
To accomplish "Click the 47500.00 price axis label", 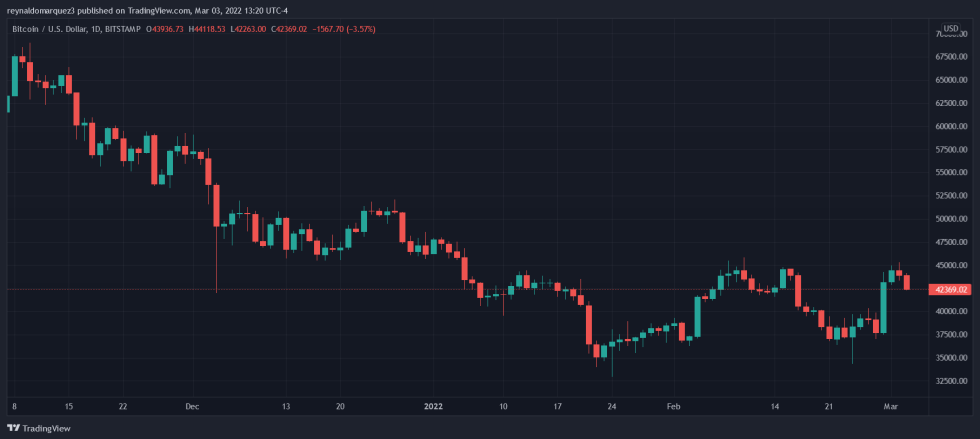I will [x=951, y=242].
